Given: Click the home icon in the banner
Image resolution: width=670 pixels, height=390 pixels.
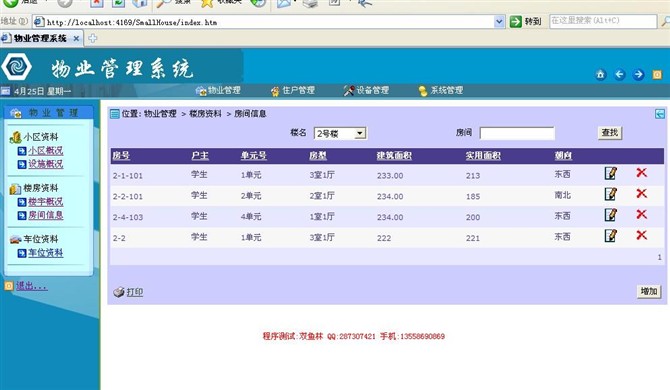Looking at the screenshot, I should [601, 75].
